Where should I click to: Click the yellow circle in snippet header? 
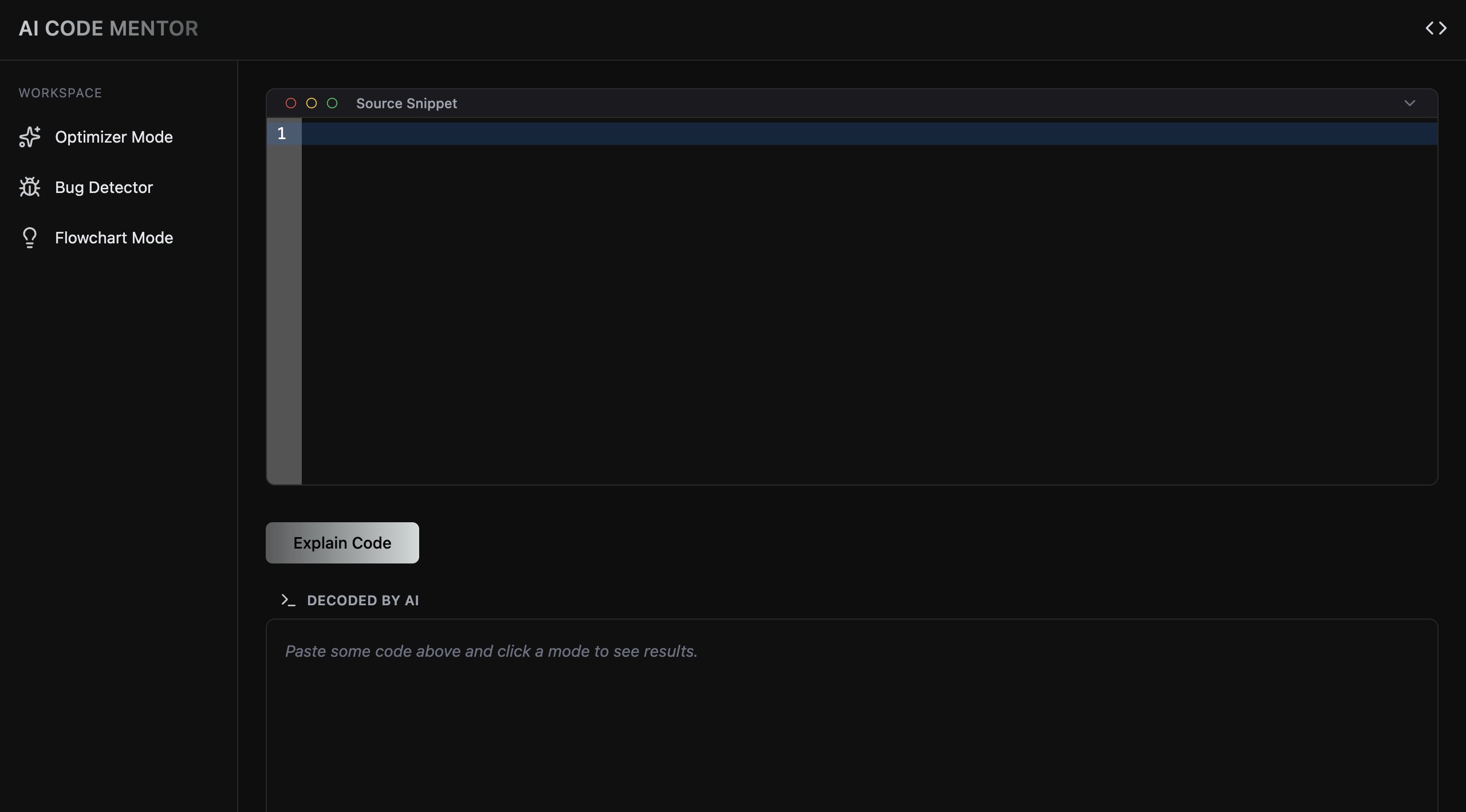[x=312, y=103]
